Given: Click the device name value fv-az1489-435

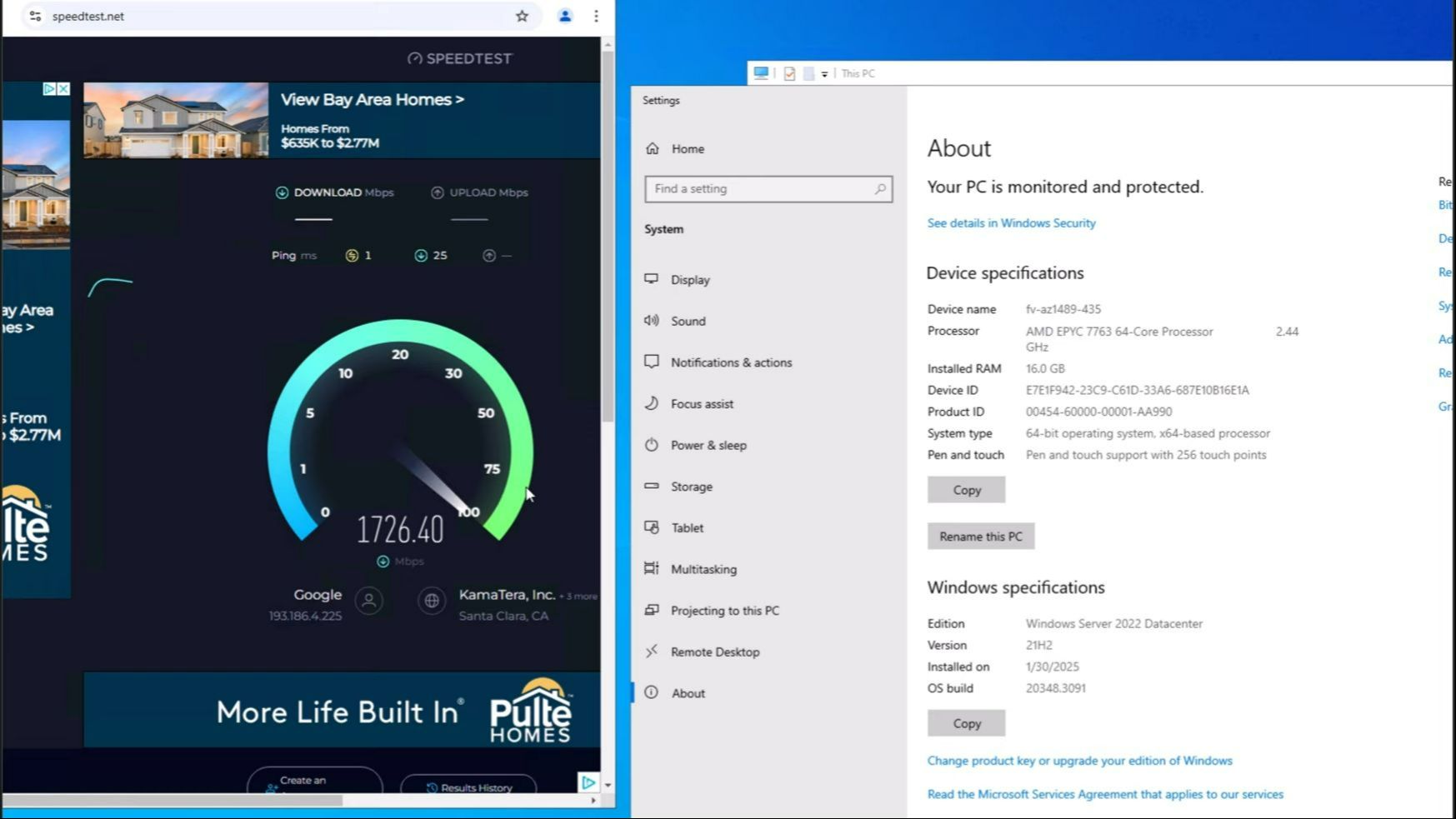Looking at the screenshot, I should coord(1063,309).
